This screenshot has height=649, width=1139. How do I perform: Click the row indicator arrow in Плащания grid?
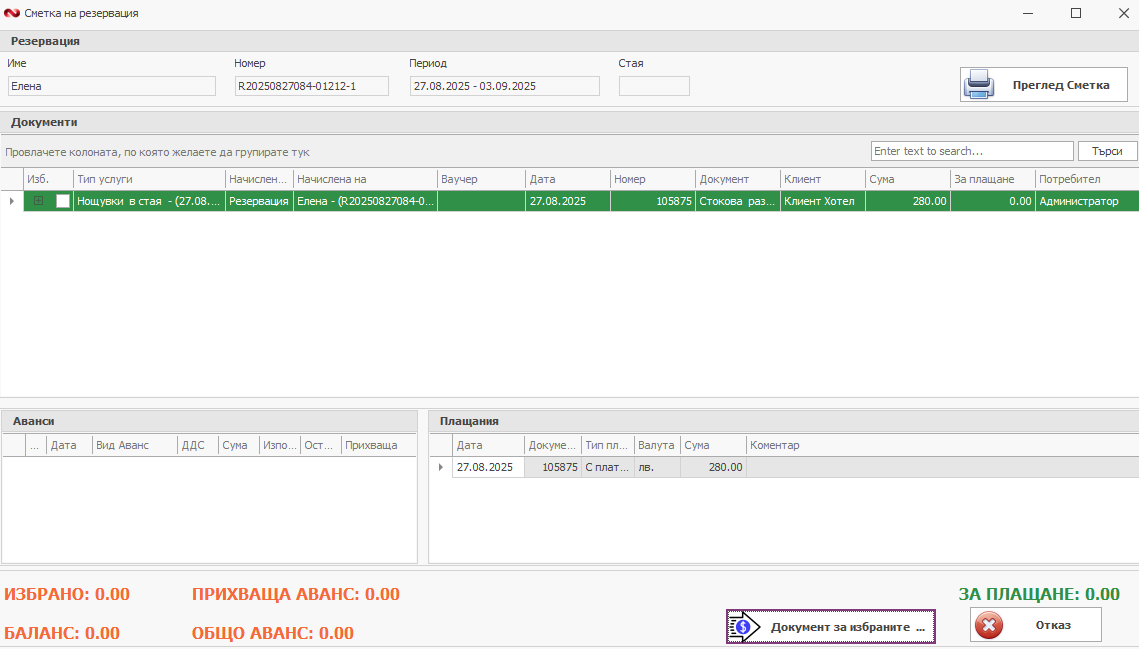[440, 467]
